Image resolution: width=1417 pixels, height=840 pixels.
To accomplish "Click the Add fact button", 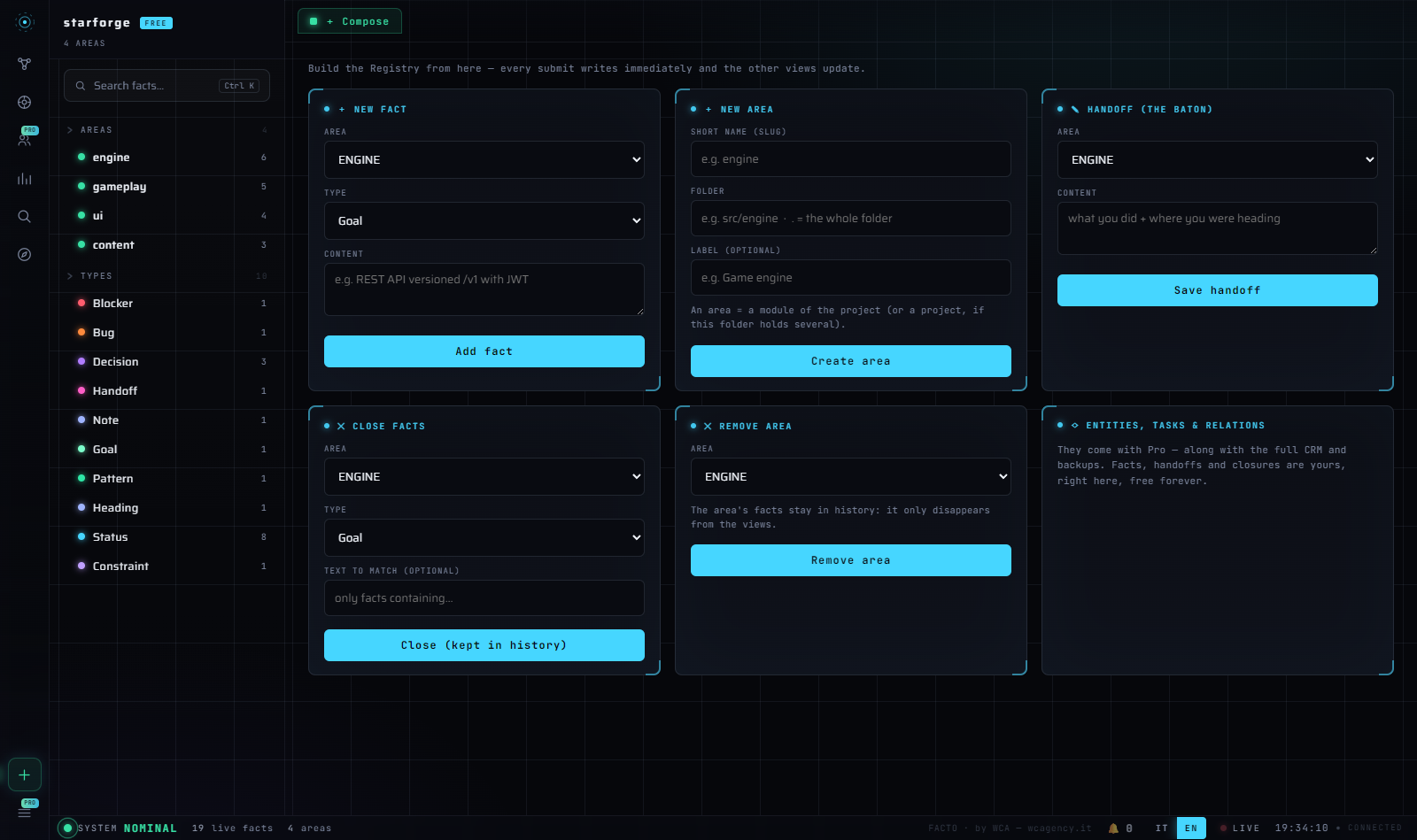I will coord(484,351).
